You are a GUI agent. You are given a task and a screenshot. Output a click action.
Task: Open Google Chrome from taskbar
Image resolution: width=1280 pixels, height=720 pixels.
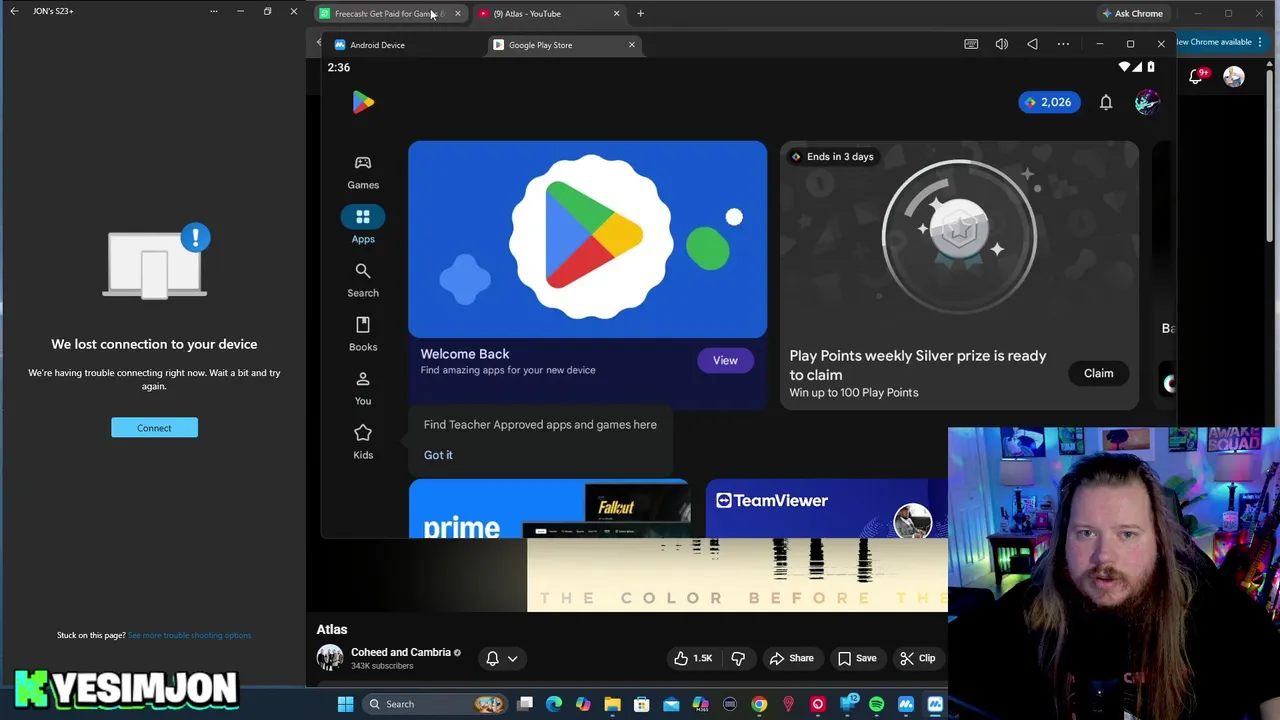click(x=759, y=704)
